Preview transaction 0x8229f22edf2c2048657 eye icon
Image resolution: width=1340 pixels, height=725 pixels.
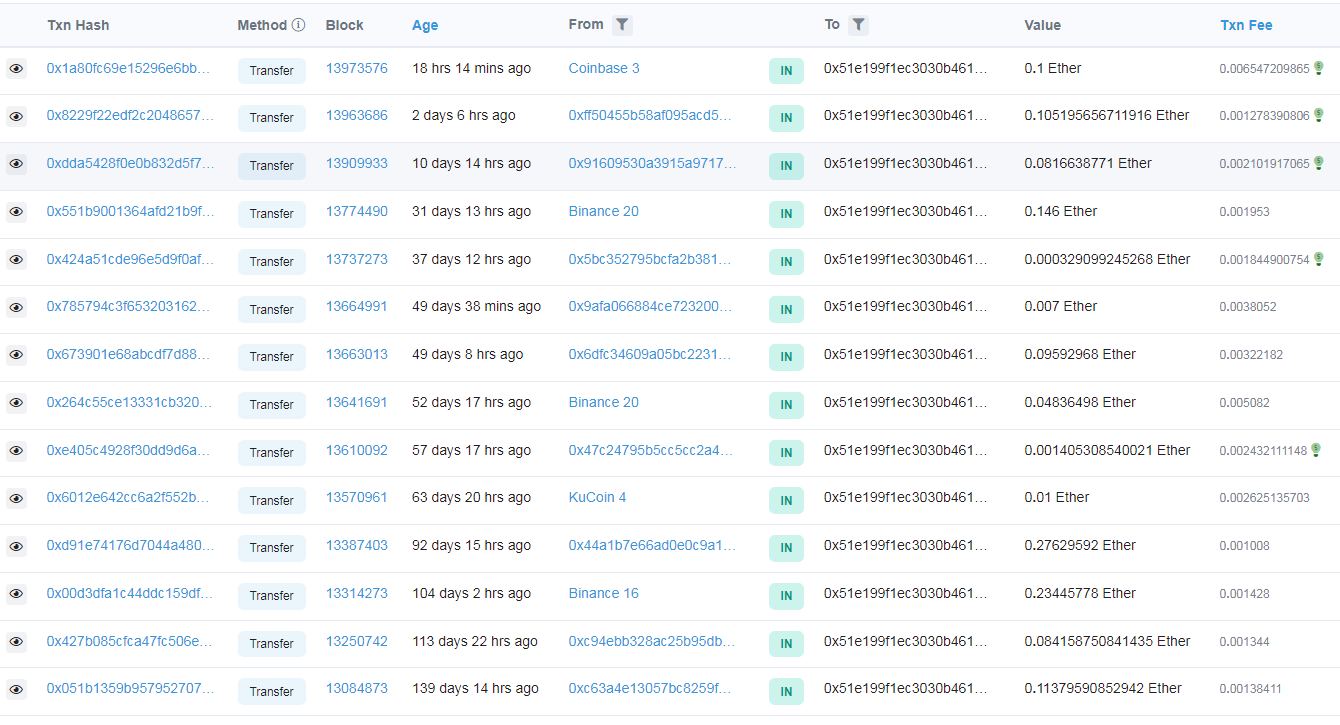(16, 116)
